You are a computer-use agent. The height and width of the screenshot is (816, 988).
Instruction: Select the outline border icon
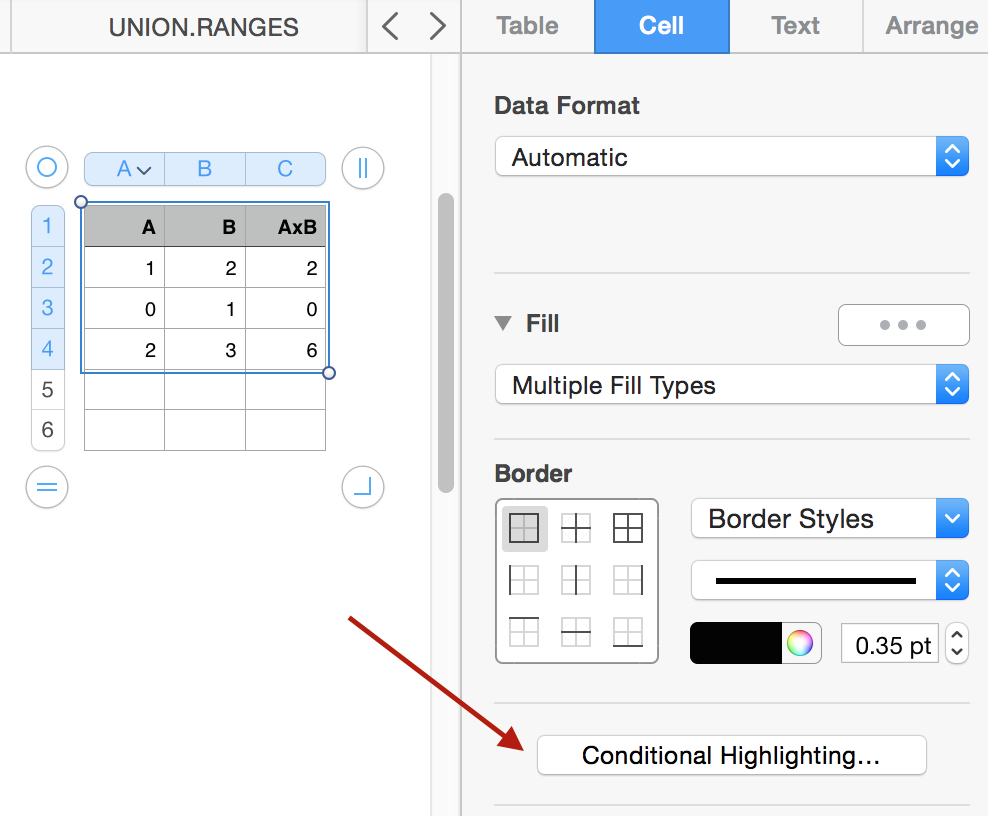point(524,528)
